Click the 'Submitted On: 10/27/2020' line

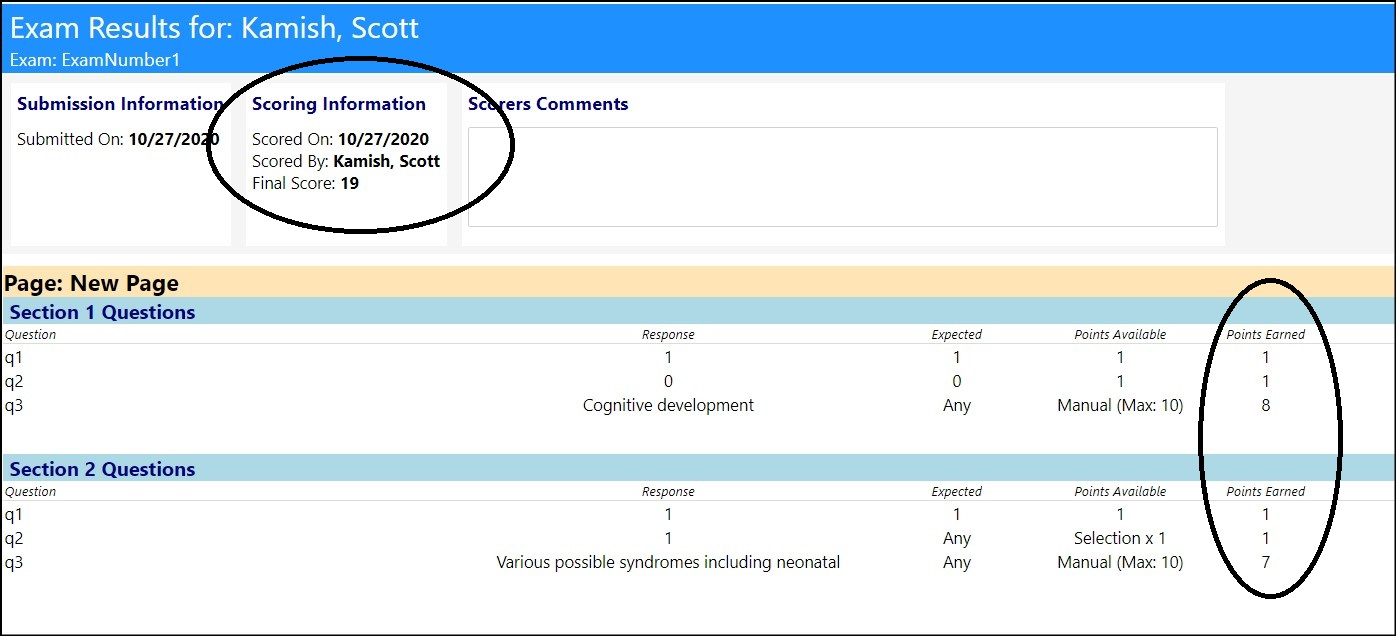coord(118,139)
